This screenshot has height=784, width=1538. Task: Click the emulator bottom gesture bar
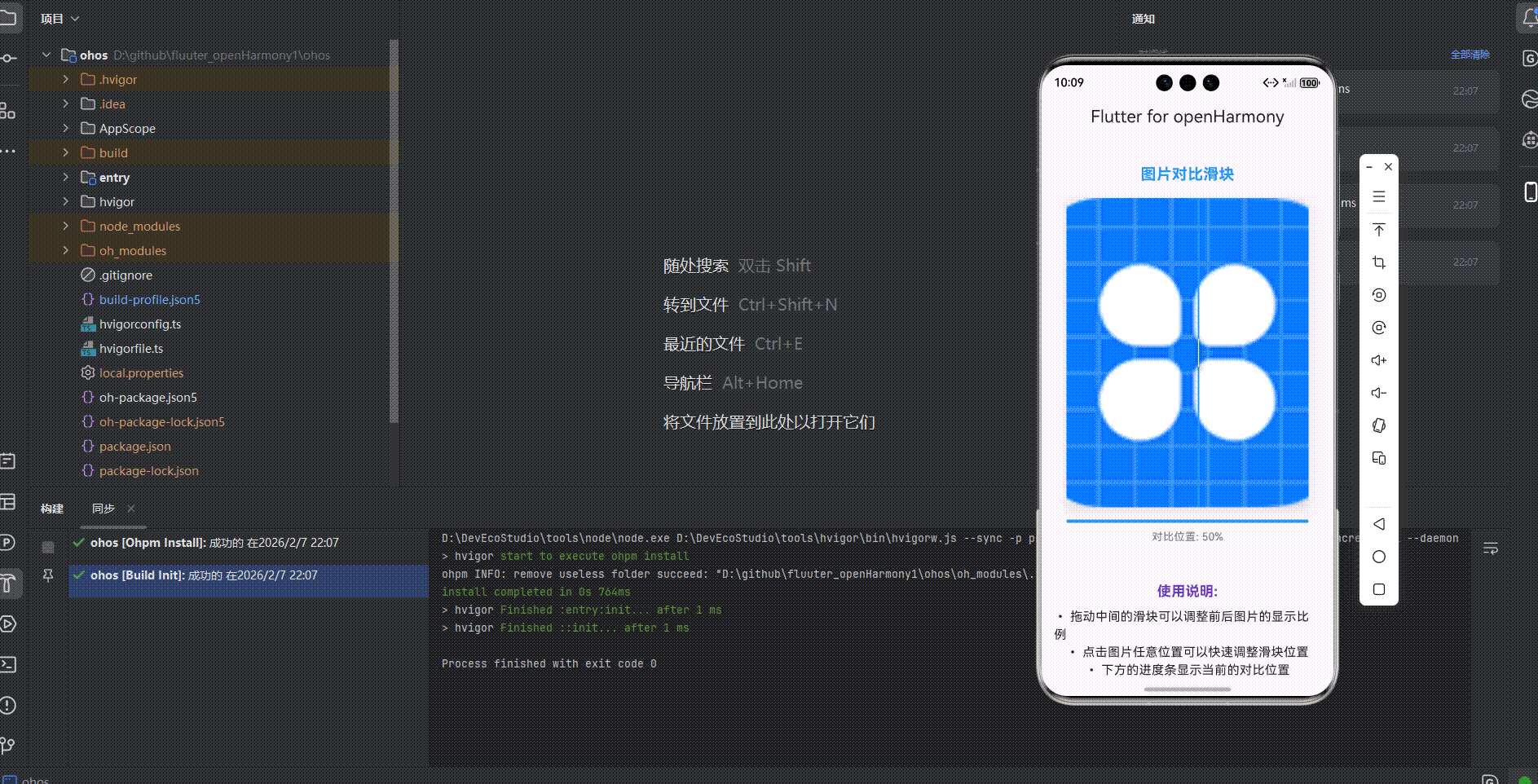1188,689
